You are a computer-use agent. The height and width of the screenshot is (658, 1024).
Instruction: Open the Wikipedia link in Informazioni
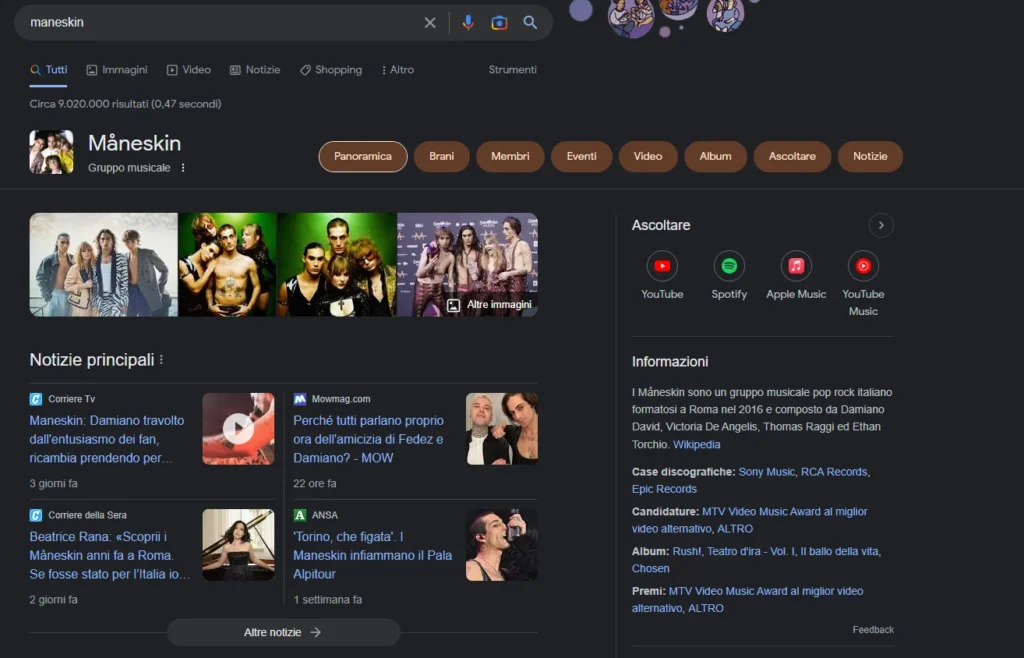click(697, 445)
